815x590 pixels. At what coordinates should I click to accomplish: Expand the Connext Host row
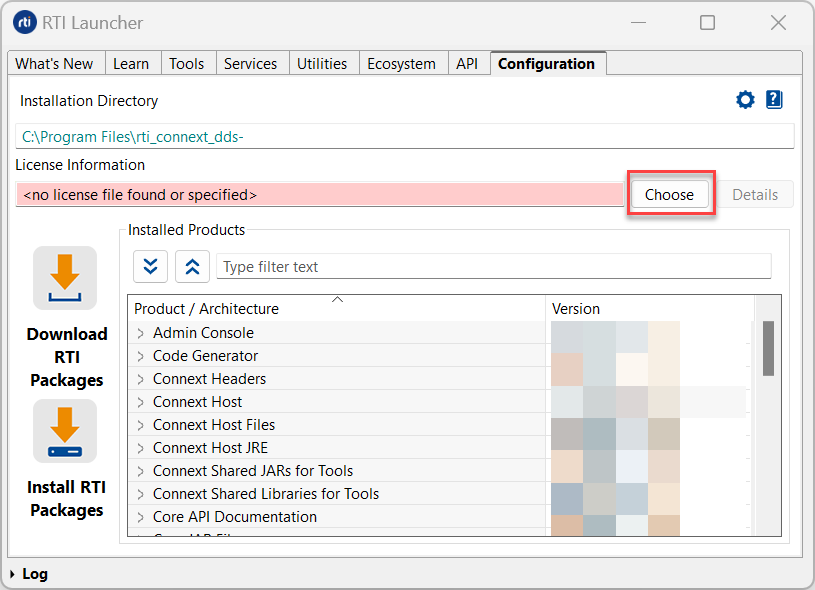(140, 402)
